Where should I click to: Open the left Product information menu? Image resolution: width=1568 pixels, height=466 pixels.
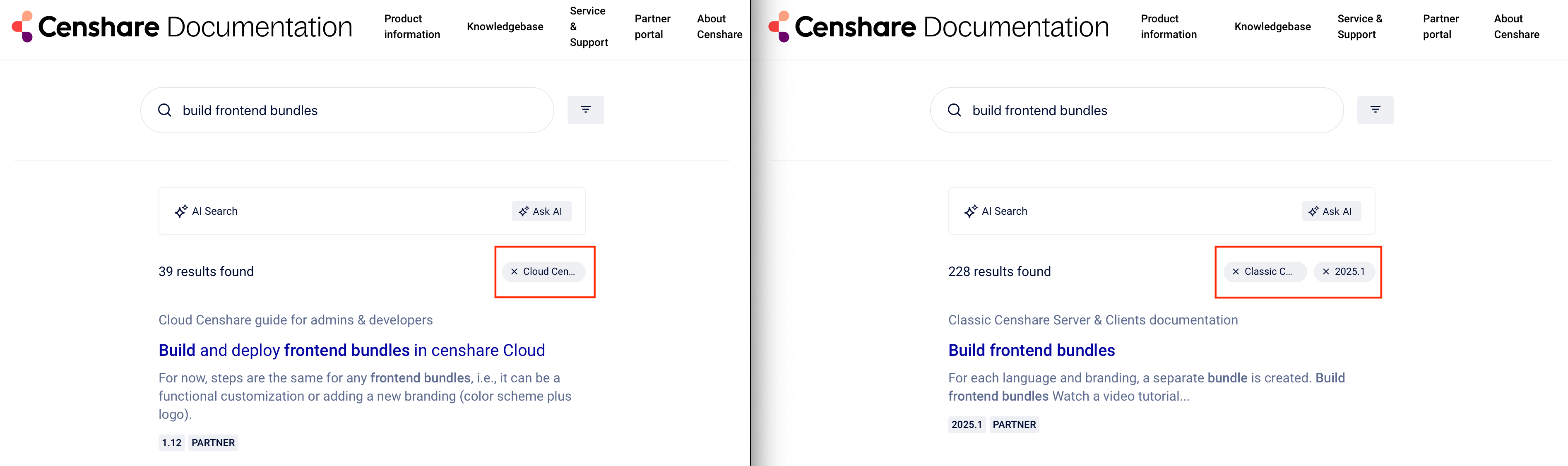tap(411, 27)
